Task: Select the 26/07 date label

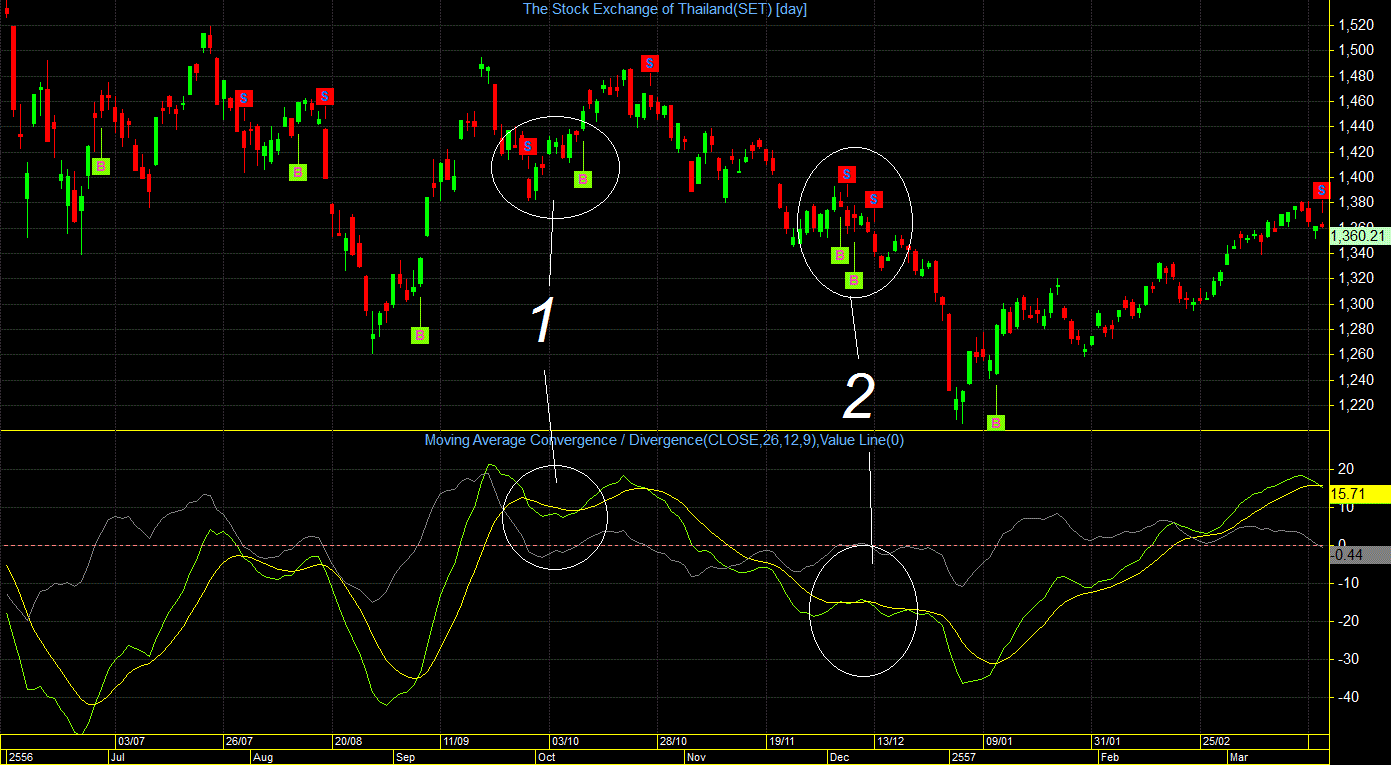Action: (240, 742)
